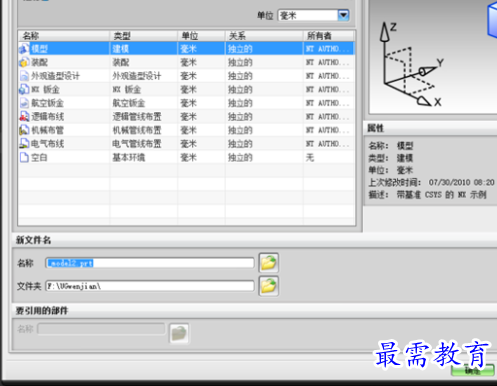The width and height of the screenshot is (497, 386).
Task: Click the 机械布管 template icon
Action: (x=24, y=130)
